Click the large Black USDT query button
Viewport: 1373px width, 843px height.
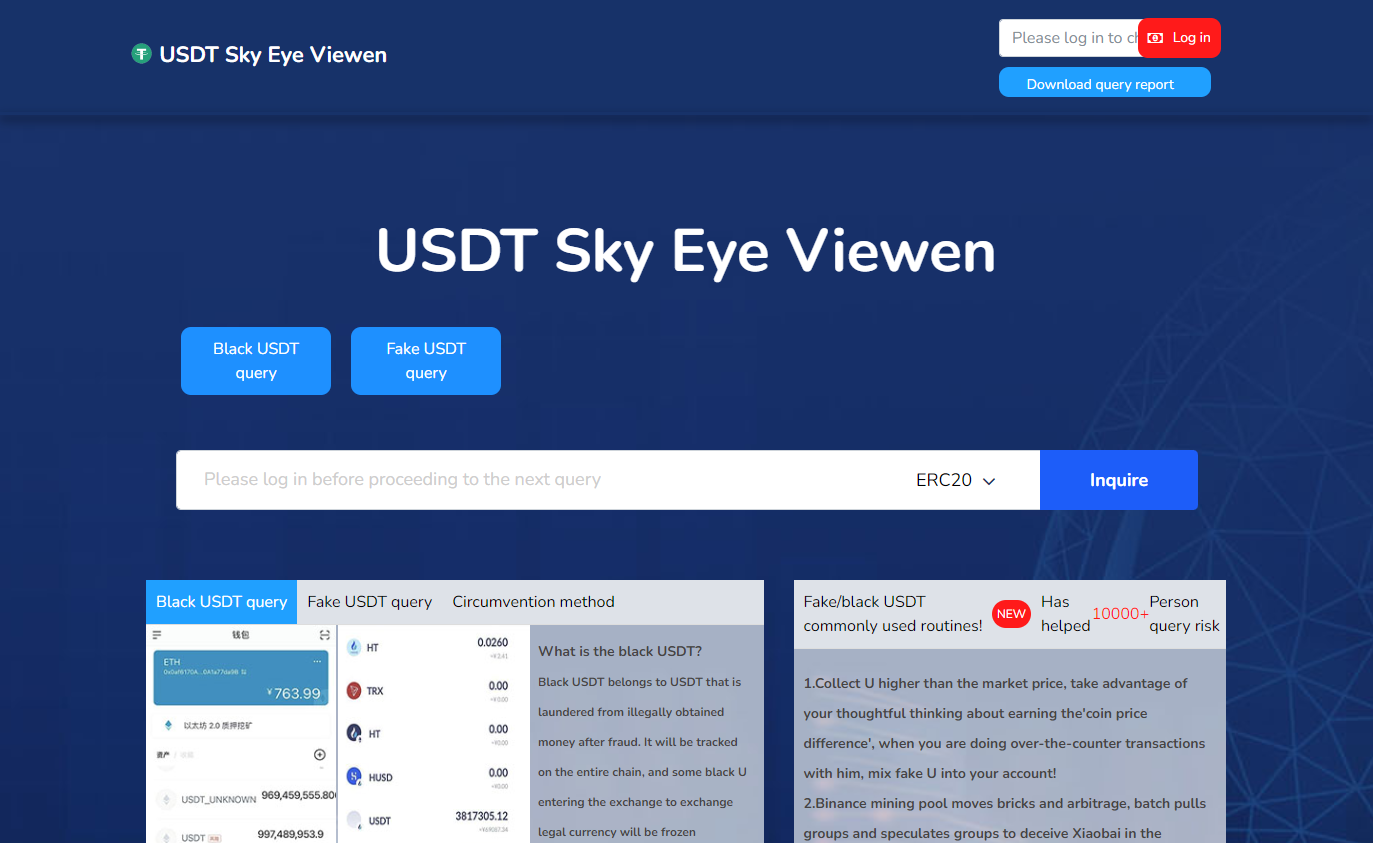pos(256,361)
